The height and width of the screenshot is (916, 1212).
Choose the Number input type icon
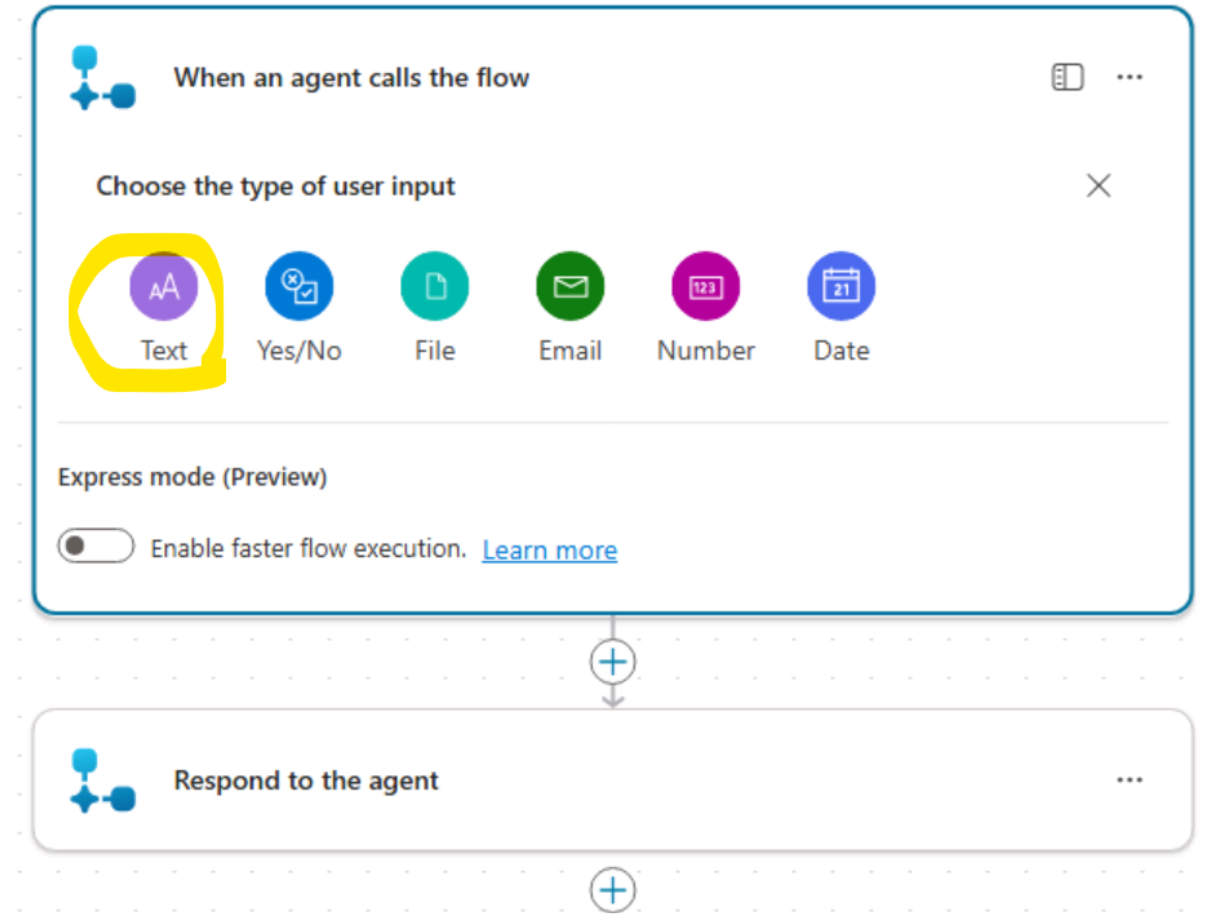(x=706, y=287)
